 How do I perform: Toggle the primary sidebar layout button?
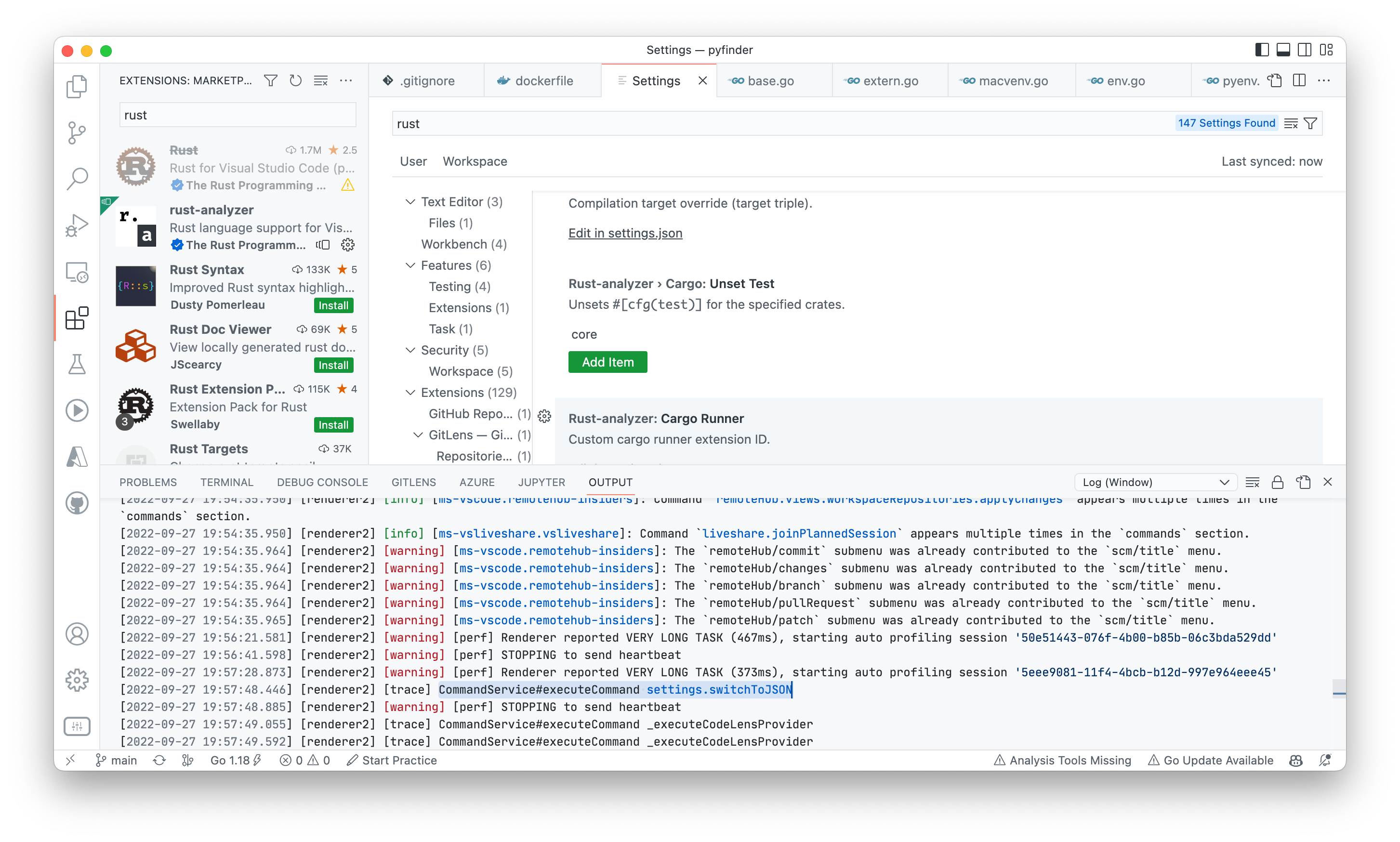[x=1262, y=50]
